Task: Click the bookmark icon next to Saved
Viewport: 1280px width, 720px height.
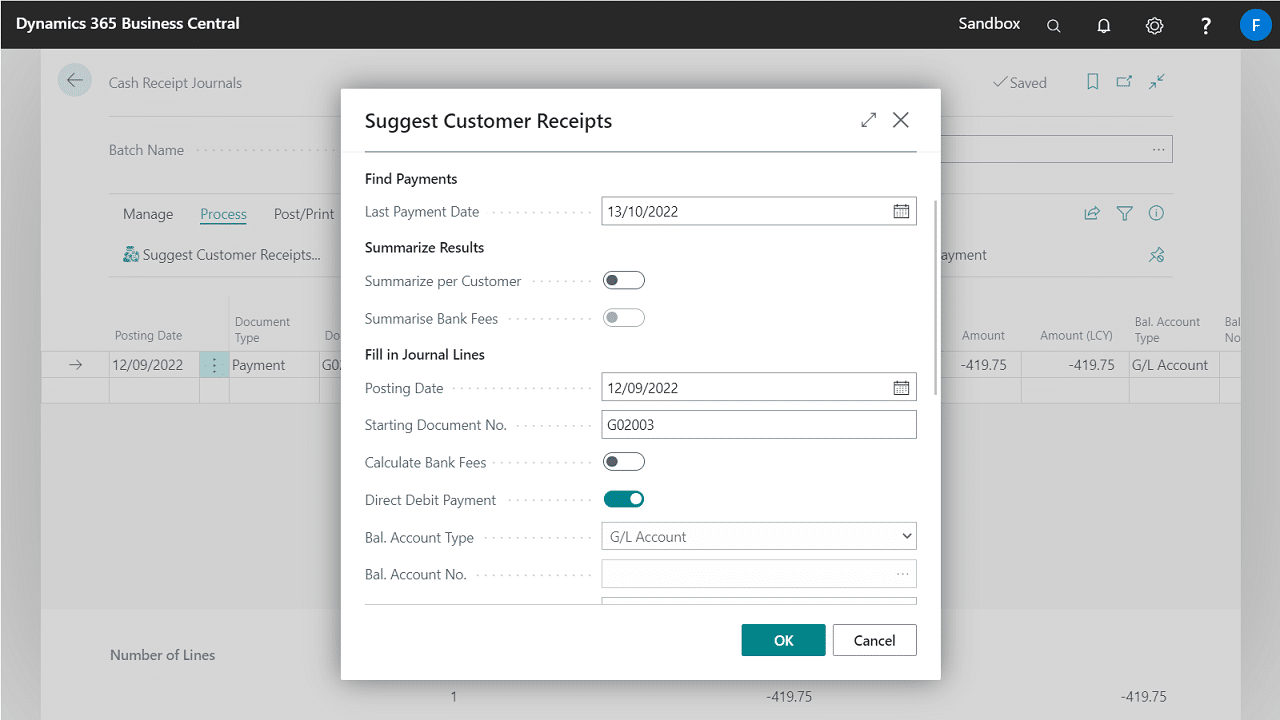Action: click(1092, 82)
